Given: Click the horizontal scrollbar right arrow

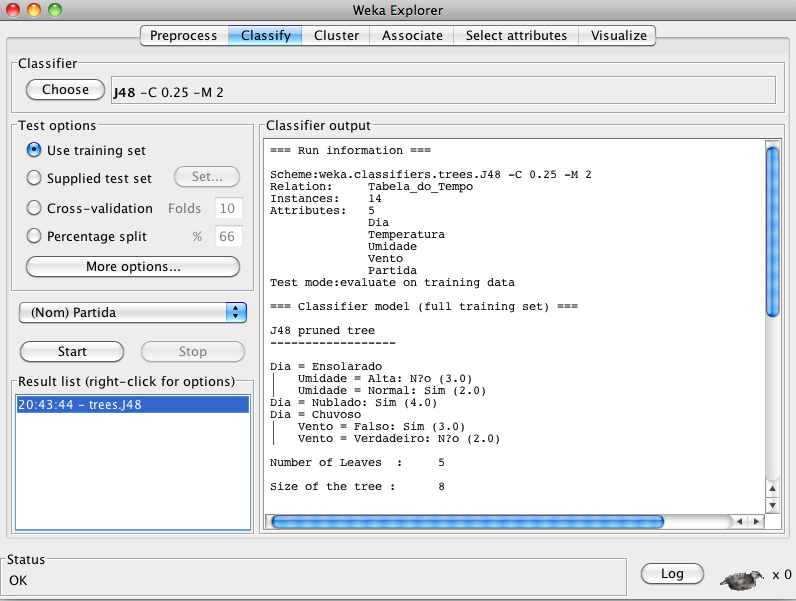Looking at the screenshot, I should [757, 521].
